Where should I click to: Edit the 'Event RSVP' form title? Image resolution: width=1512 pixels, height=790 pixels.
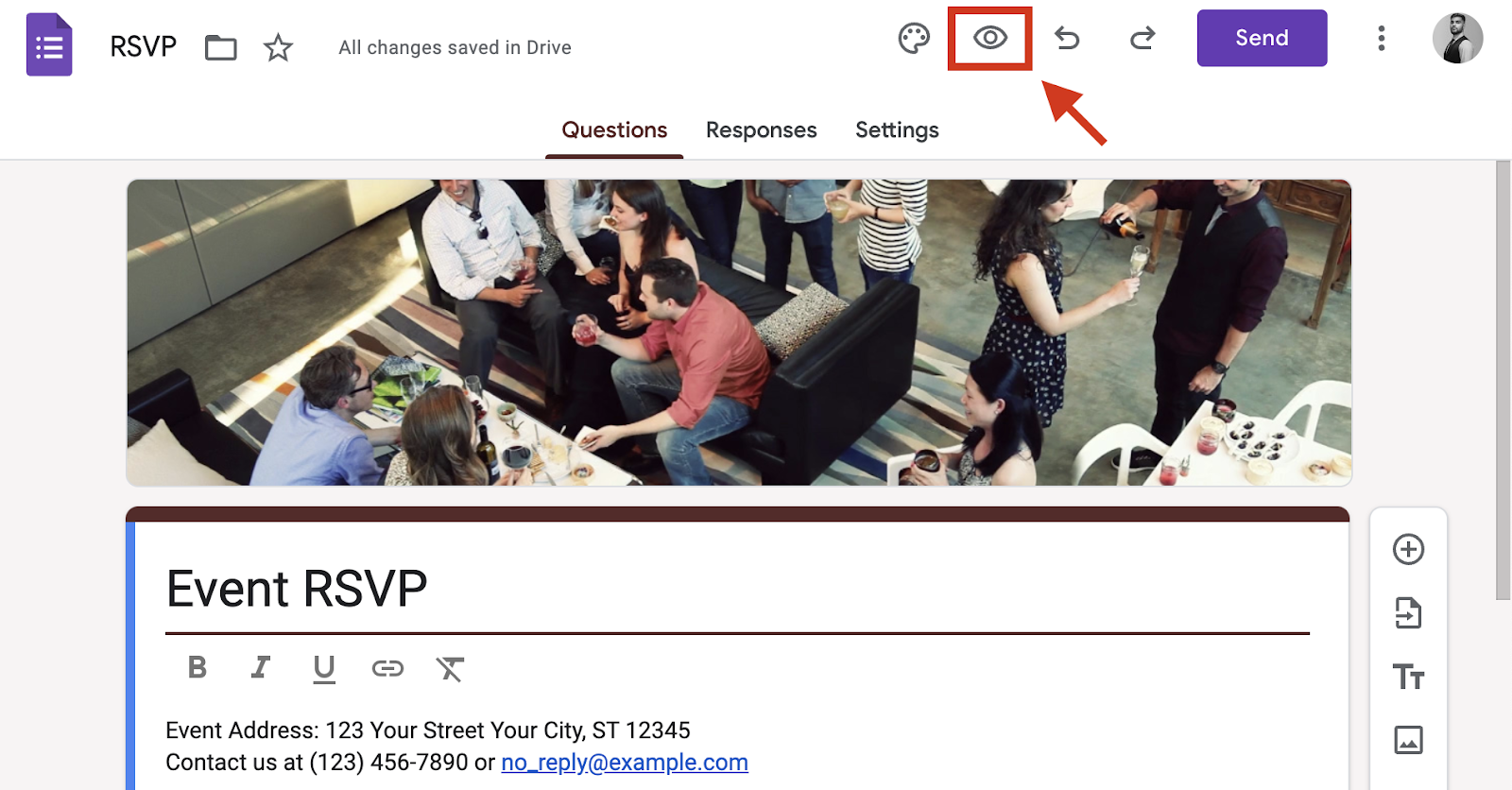pos(297,589)
